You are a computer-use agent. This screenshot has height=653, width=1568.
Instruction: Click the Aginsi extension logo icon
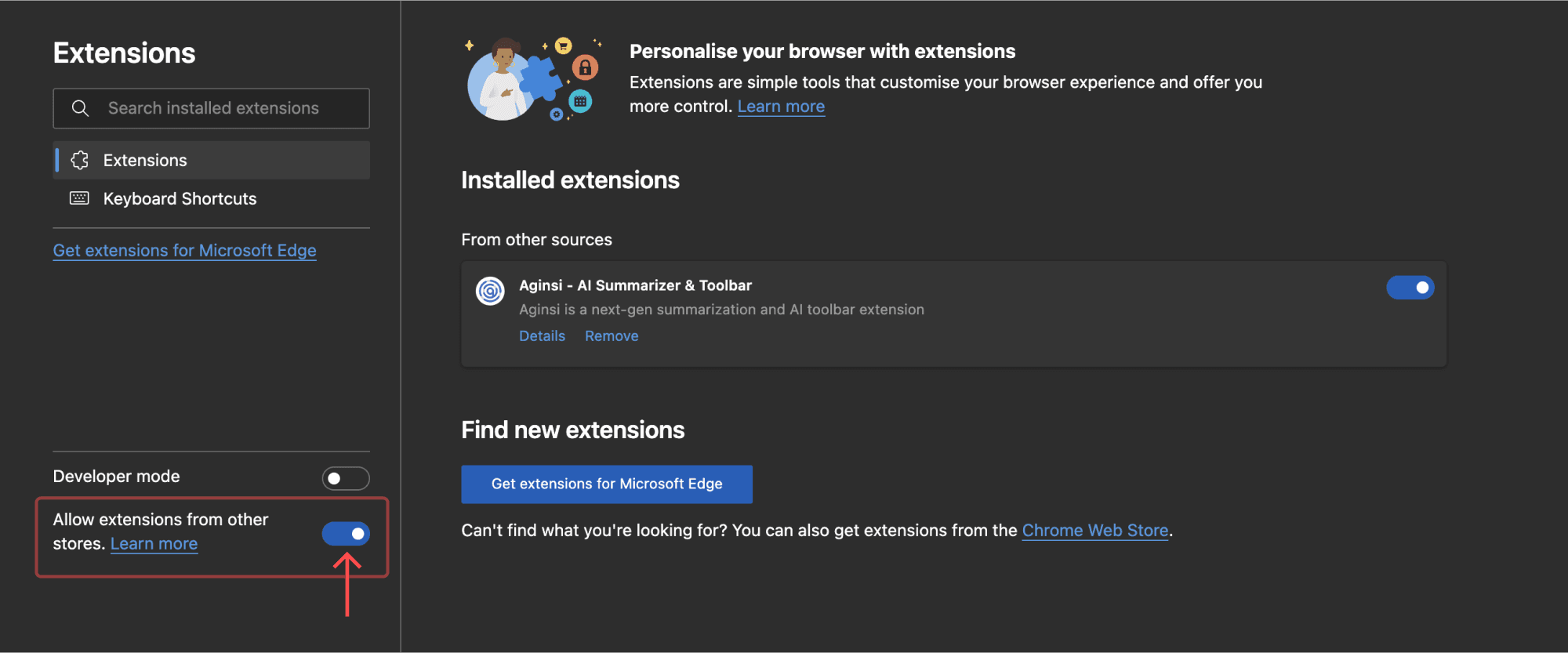coord(491,291)
